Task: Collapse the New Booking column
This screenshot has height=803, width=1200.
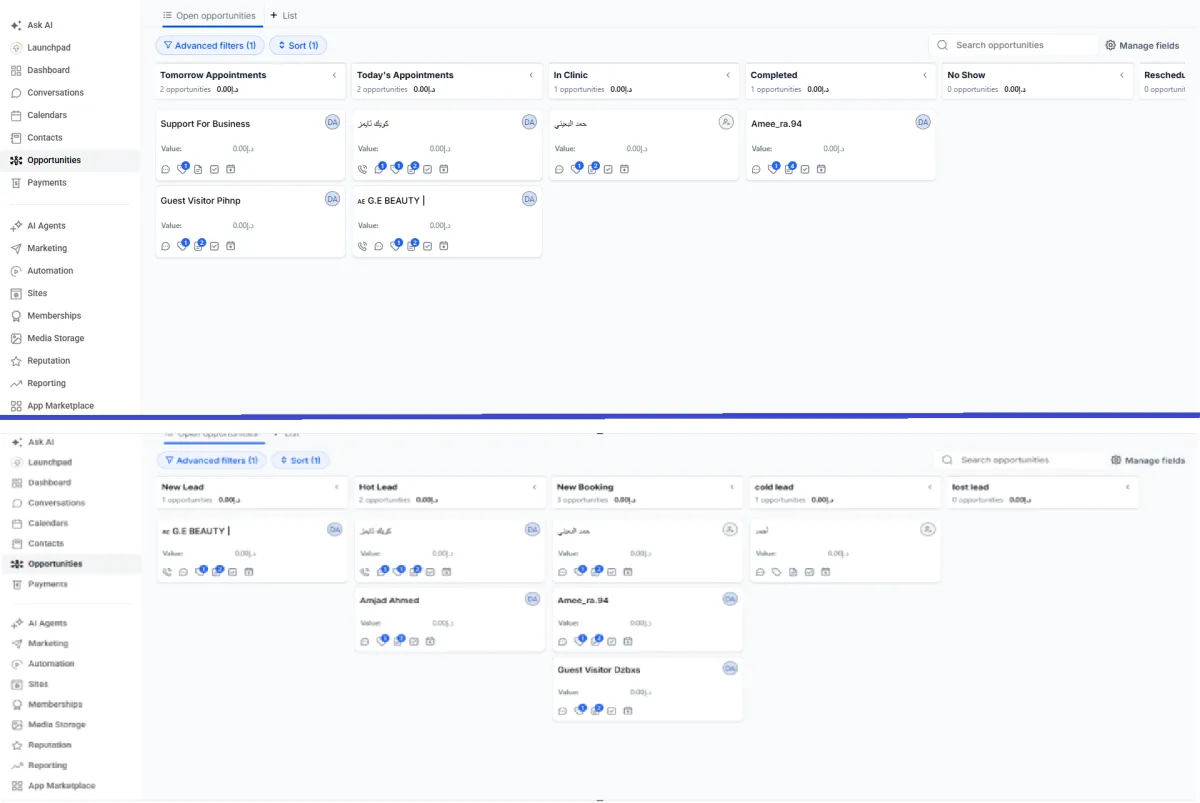Action: coord(732,487)
